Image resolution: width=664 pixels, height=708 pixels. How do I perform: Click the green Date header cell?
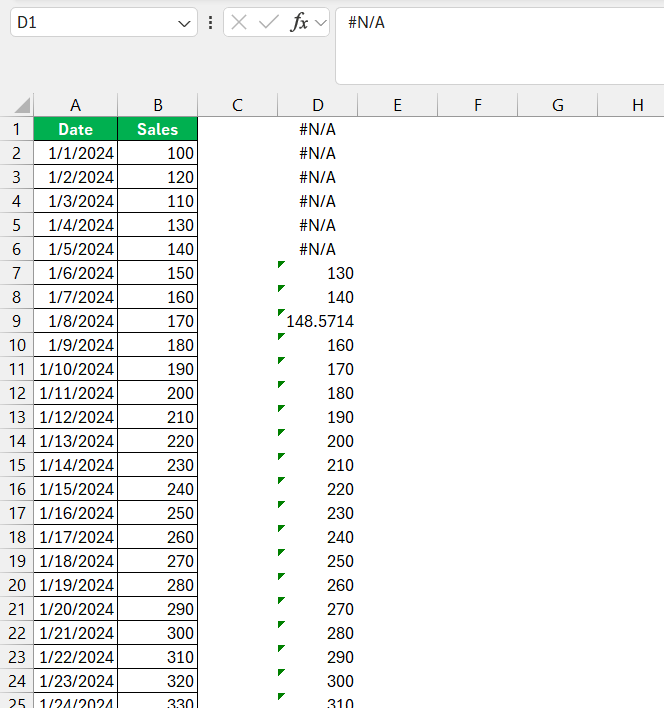pos(75,129)
